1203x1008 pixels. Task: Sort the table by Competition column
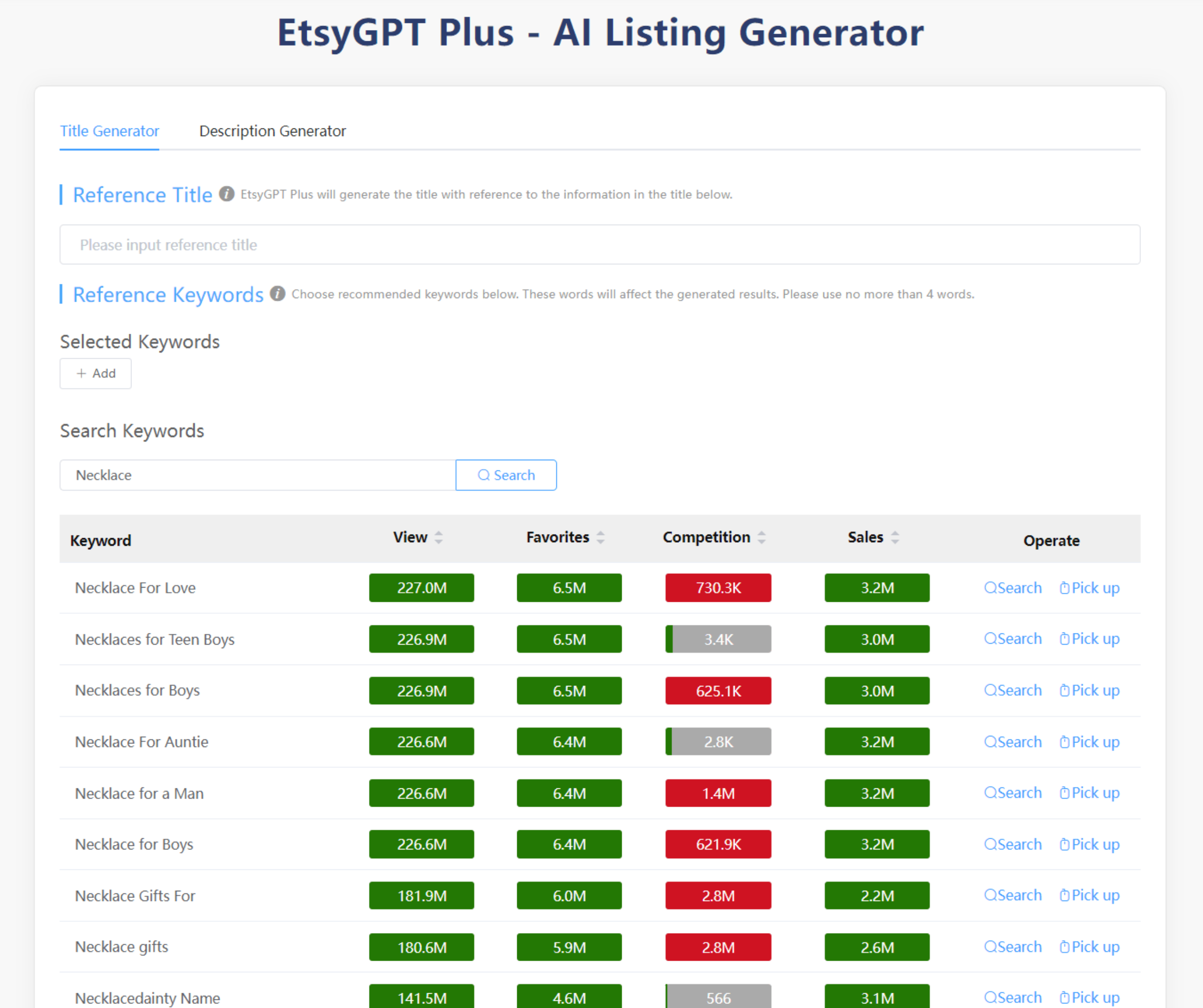pos(761,538)
